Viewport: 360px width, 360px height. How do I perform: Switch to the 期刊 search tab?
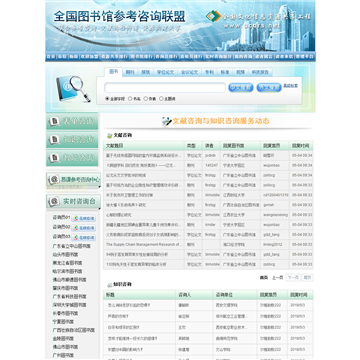[130, 72]
